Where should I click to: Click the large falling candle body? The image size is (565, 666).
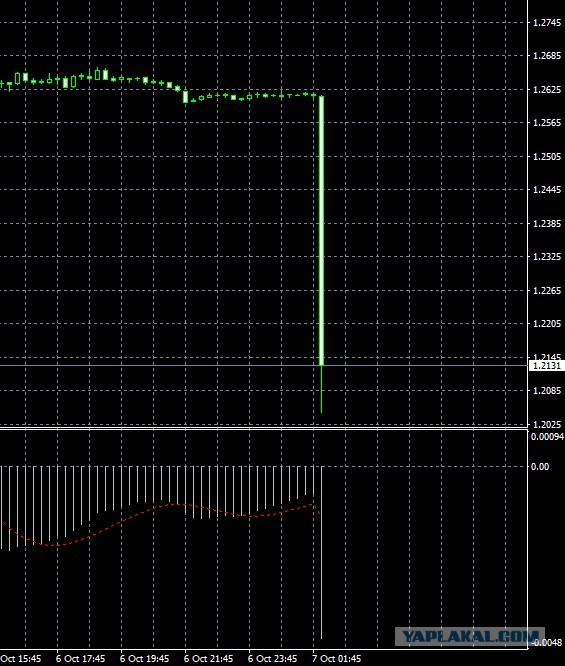click(x=322, y=231)
